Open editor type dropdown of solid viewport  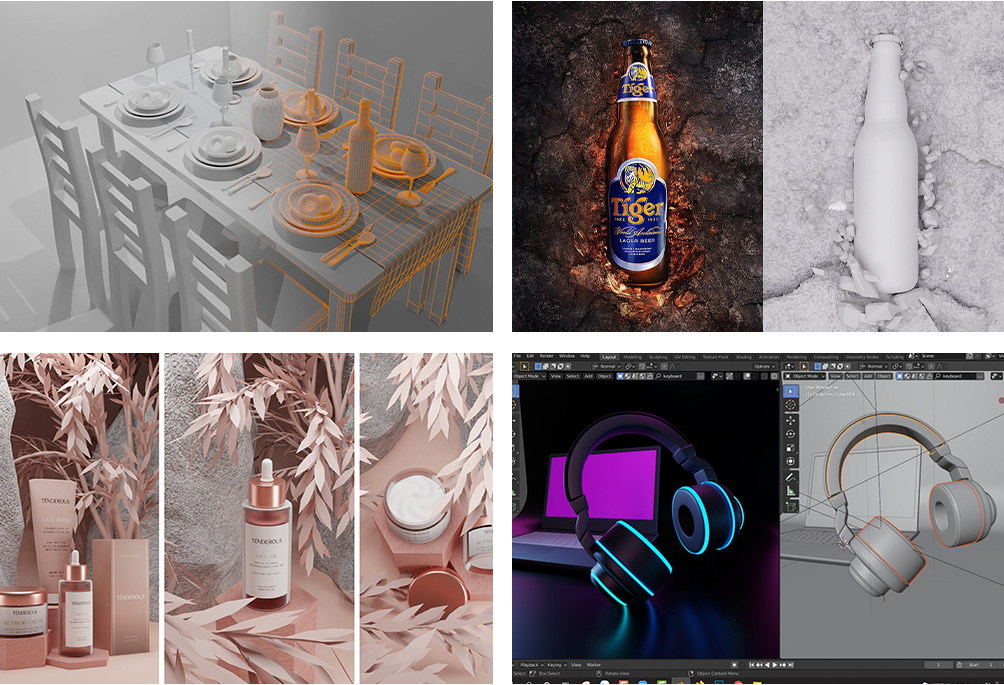coord(789,366)
